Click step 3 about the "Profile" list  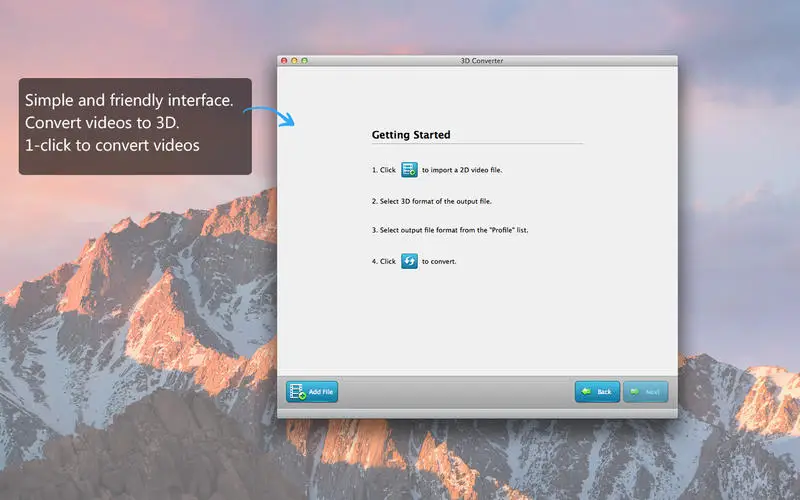click(x=450, y=230)
